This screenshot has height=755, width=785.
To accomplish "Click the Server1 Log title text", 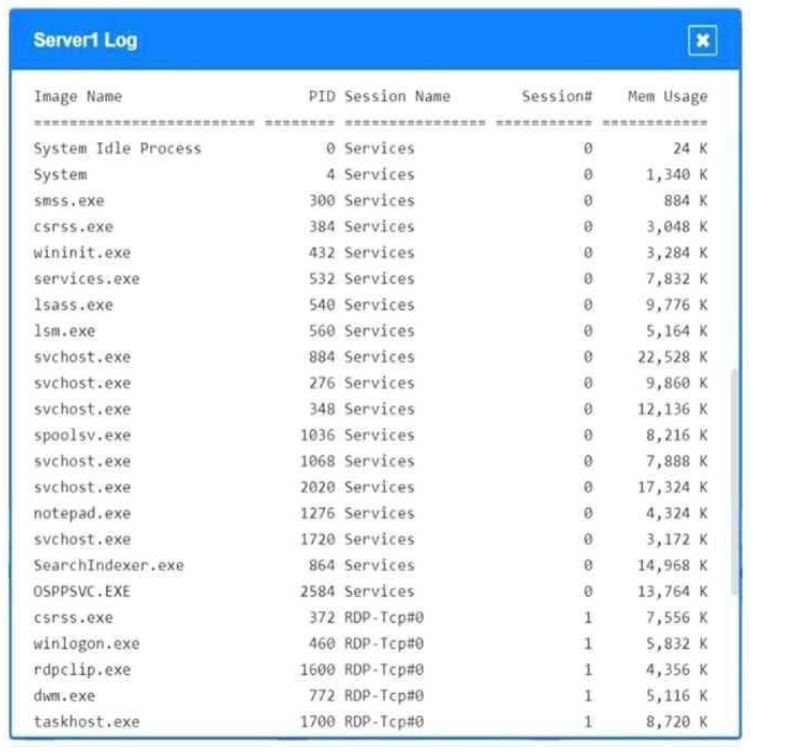I will pyautogui.click(x=85, y=40).
